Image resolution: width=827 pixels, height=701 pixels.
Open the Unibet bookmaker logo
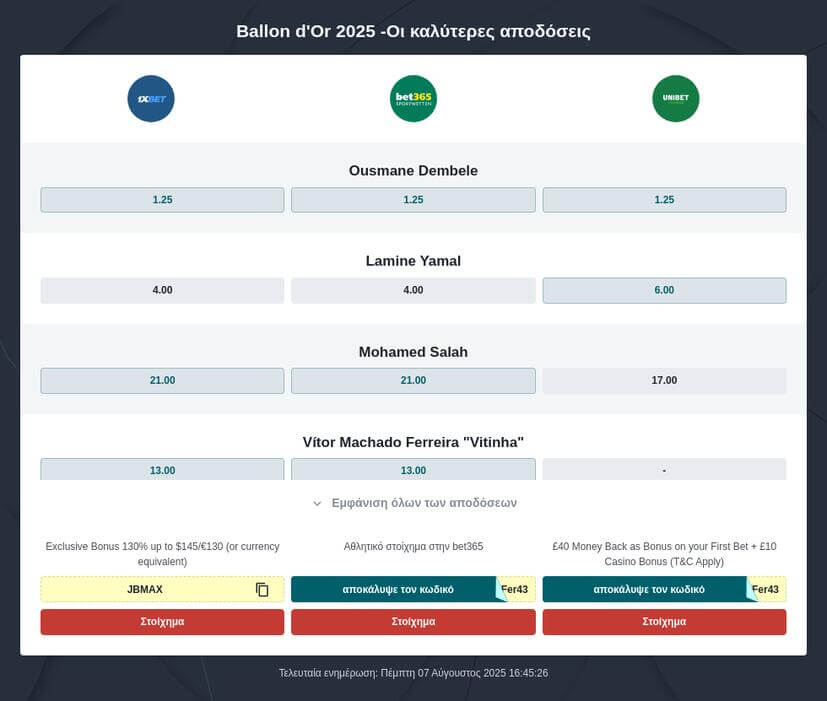[676, 99]
